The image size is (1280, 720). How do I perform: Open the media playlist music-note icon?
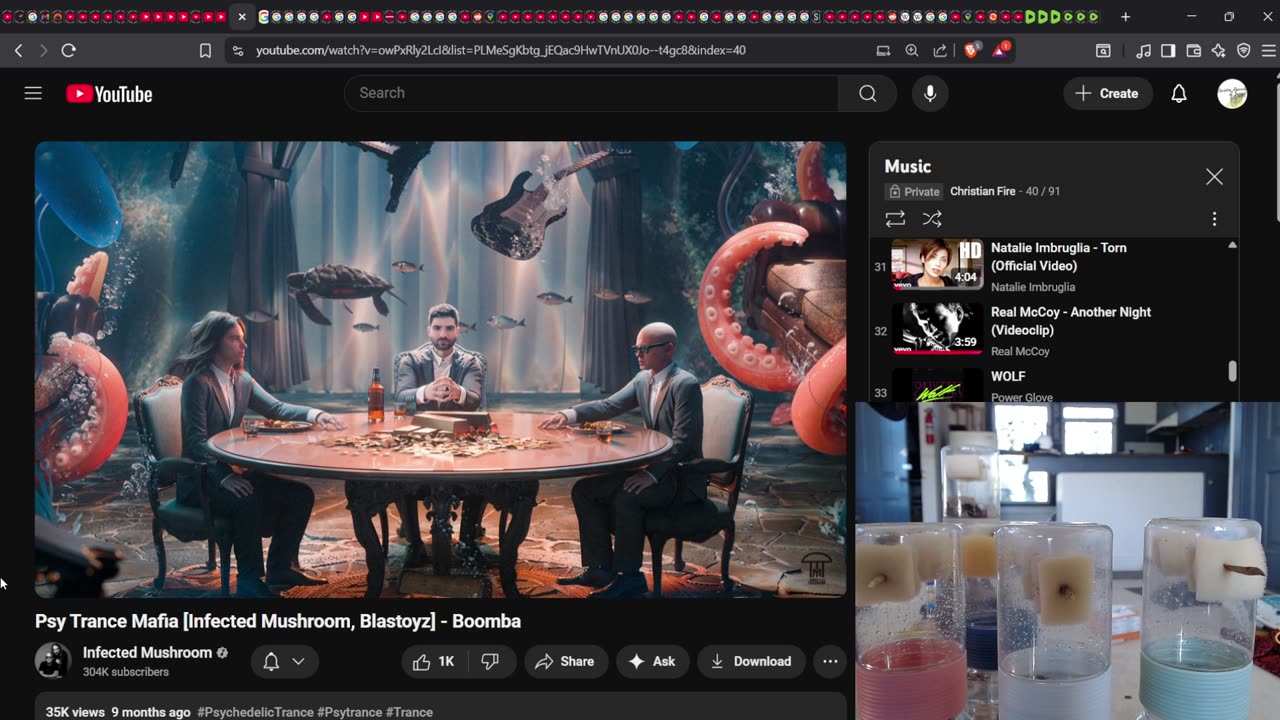point(1144,50)
